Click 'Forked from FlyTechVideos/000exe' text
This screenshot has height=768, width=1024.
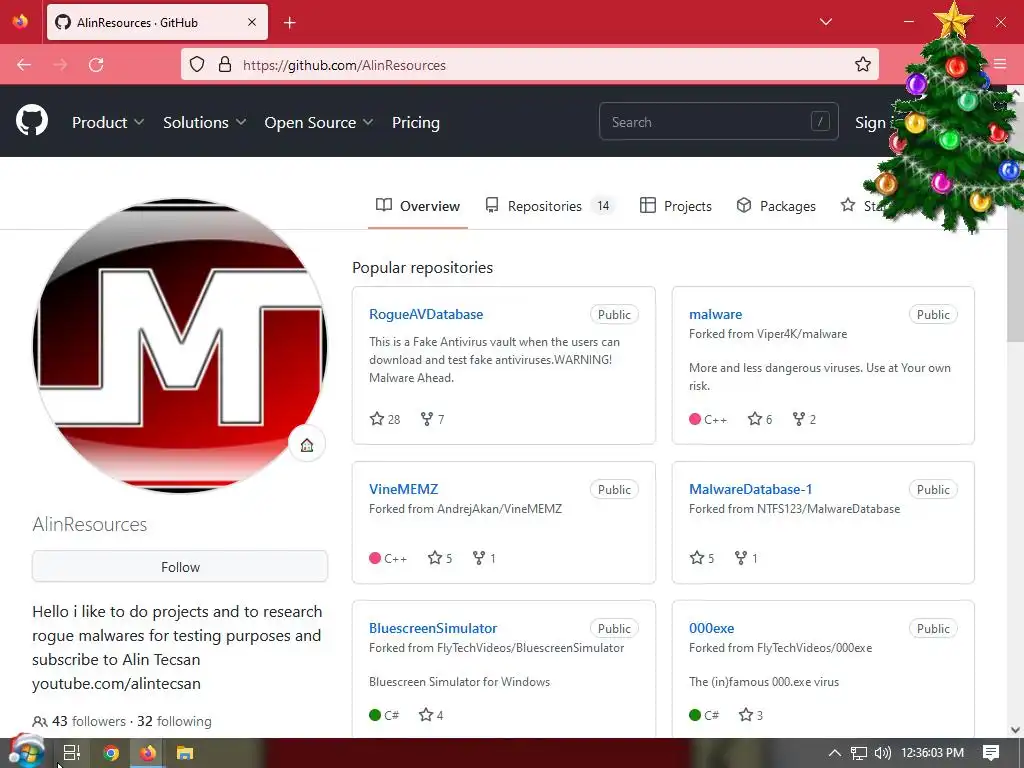coord(780,648)
